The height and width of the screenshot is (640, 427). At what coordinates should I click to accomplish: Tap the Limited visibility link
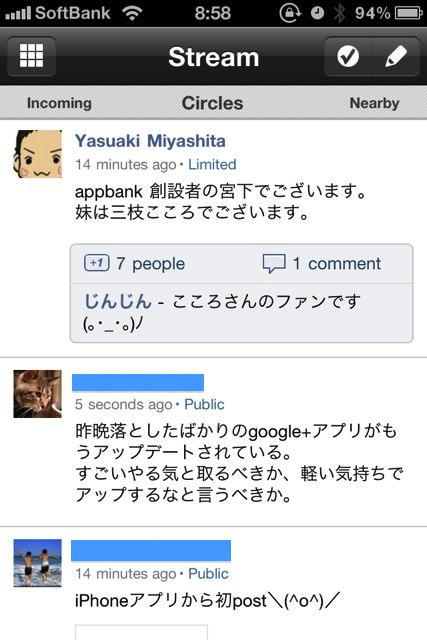[x=212, y=164]
